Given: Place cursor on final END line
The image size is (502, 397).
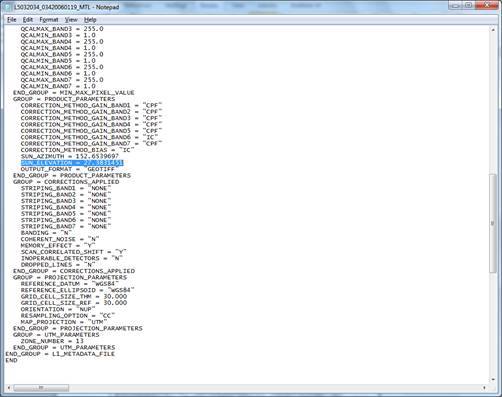Looking at the screenshot, I should [x=11, y=360].
